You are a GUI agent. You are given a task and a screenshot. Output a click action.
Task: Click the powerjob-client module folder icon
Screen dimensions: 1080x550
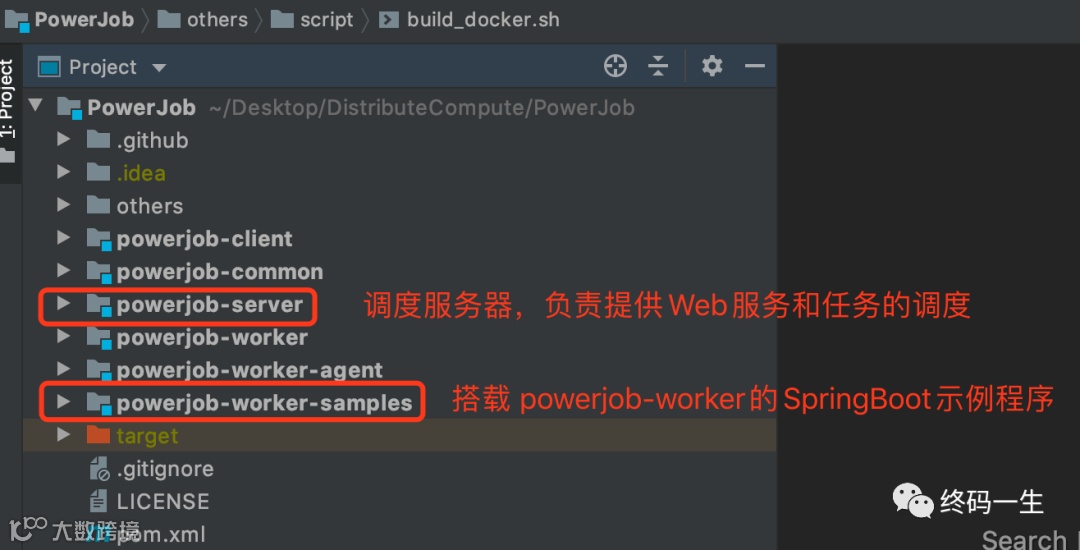99,240
